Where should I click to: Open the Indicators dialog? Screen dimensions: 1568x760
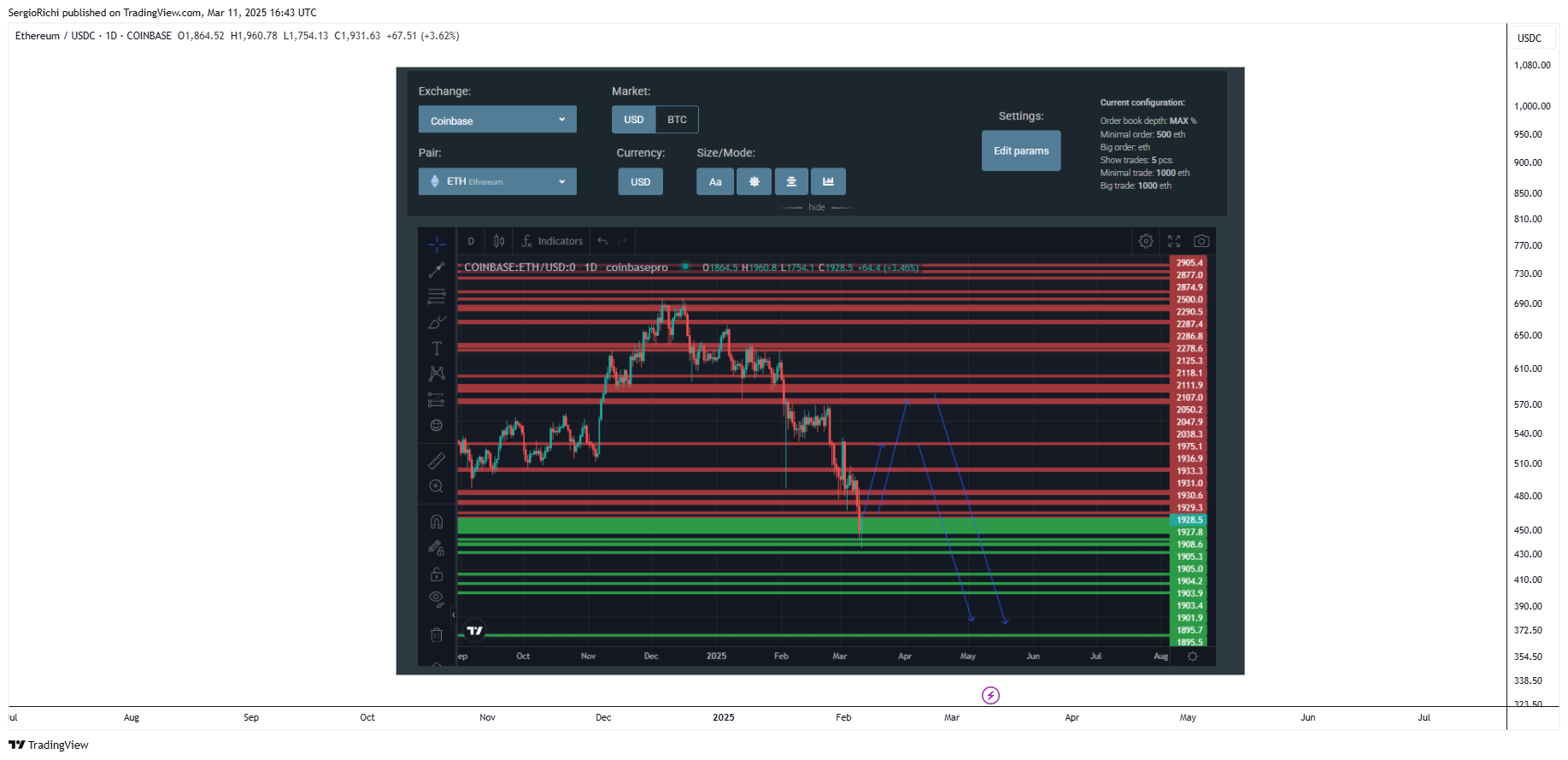[x=552, y=241]
